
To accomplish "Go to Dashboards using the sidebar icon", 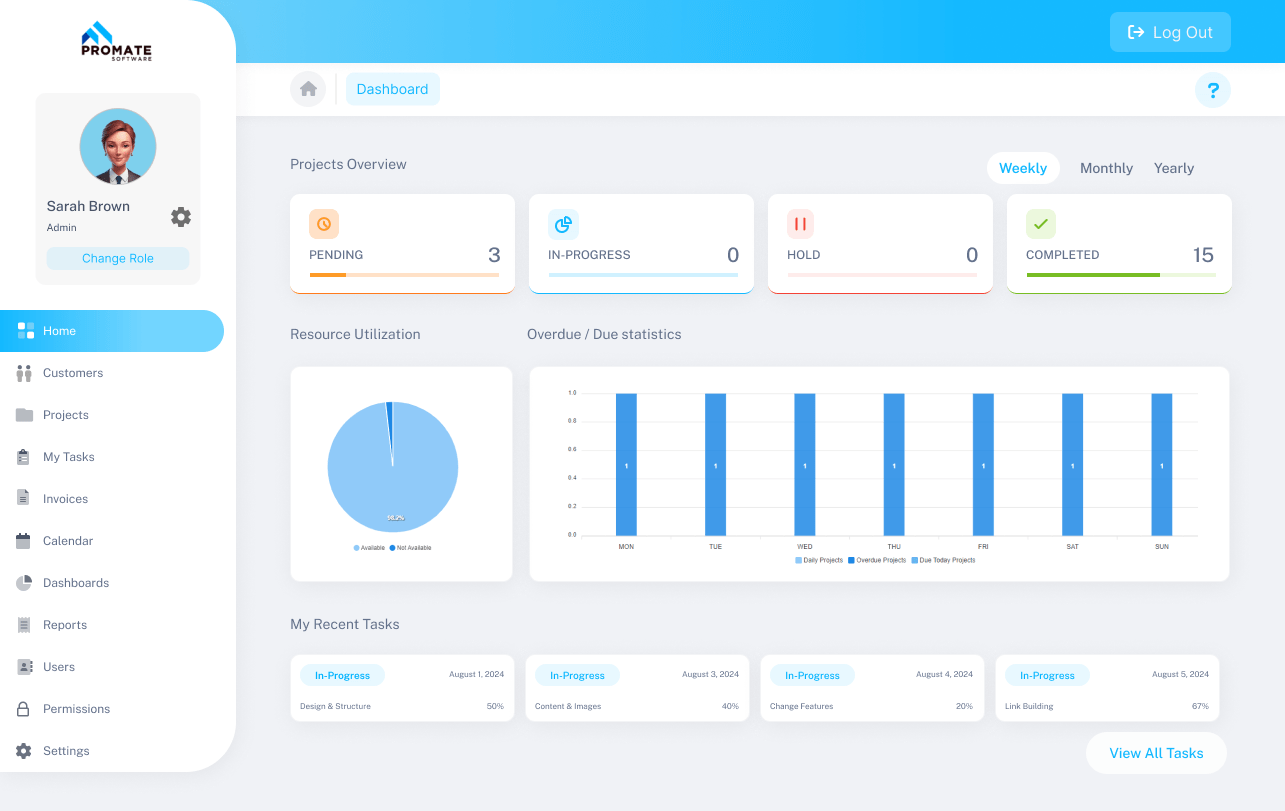I will [24, 582].
